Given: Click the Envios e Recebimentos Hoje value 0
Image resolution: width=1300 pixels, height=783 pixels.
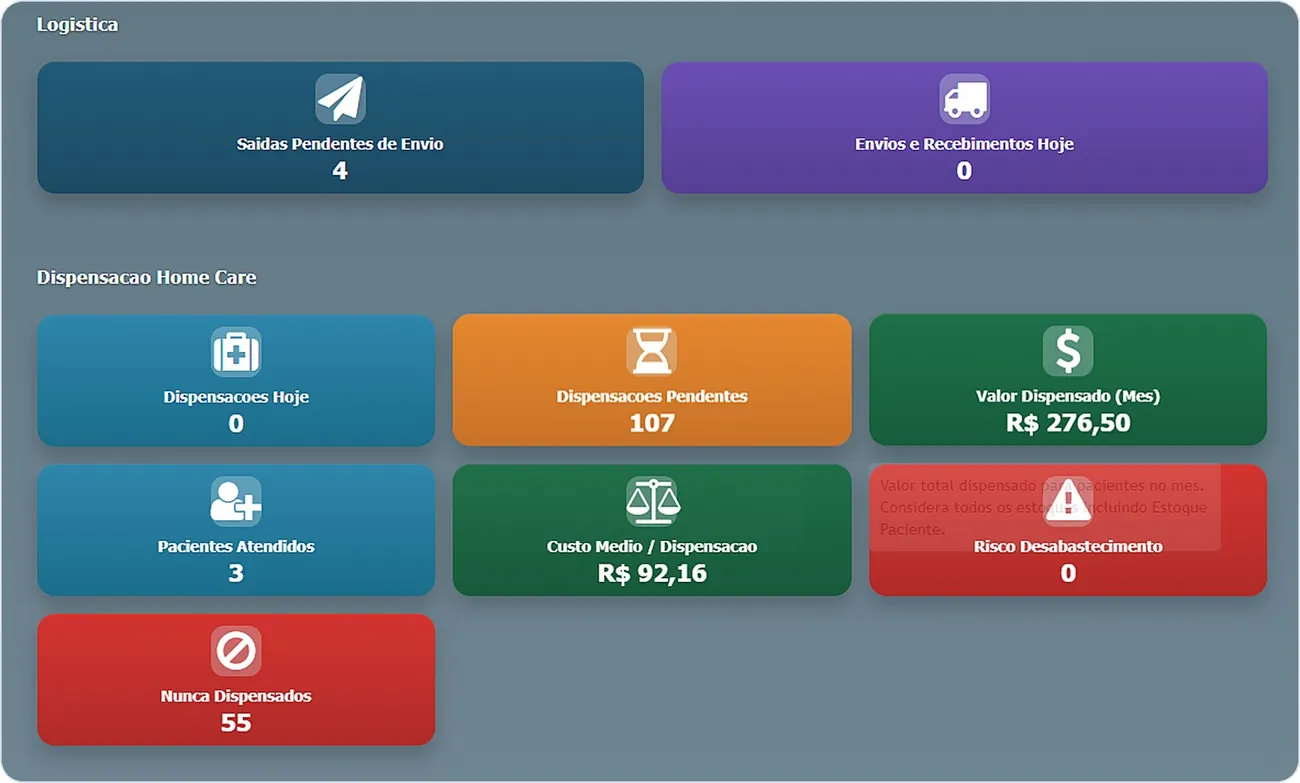Looking at the screenshot, I should pos(964,171).
